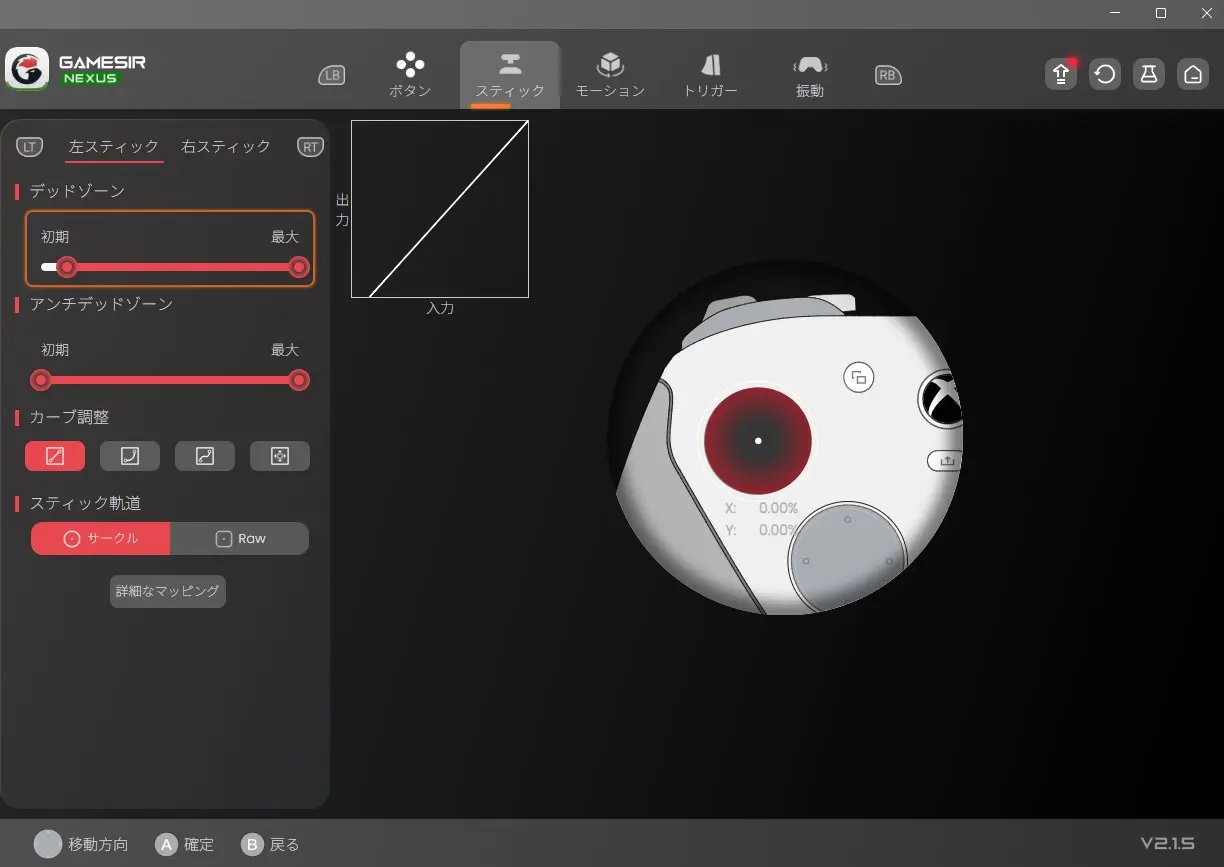This screenshot has width=1224, height=867.
Task: Select サークル stick trajectory mode
Action: click(101, 538)
